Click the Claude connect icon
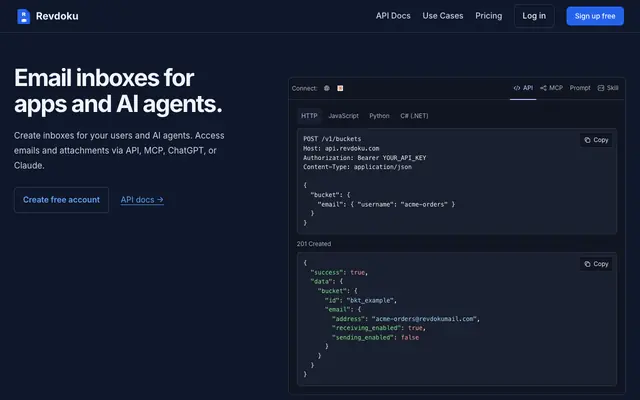 pos(340,88)
